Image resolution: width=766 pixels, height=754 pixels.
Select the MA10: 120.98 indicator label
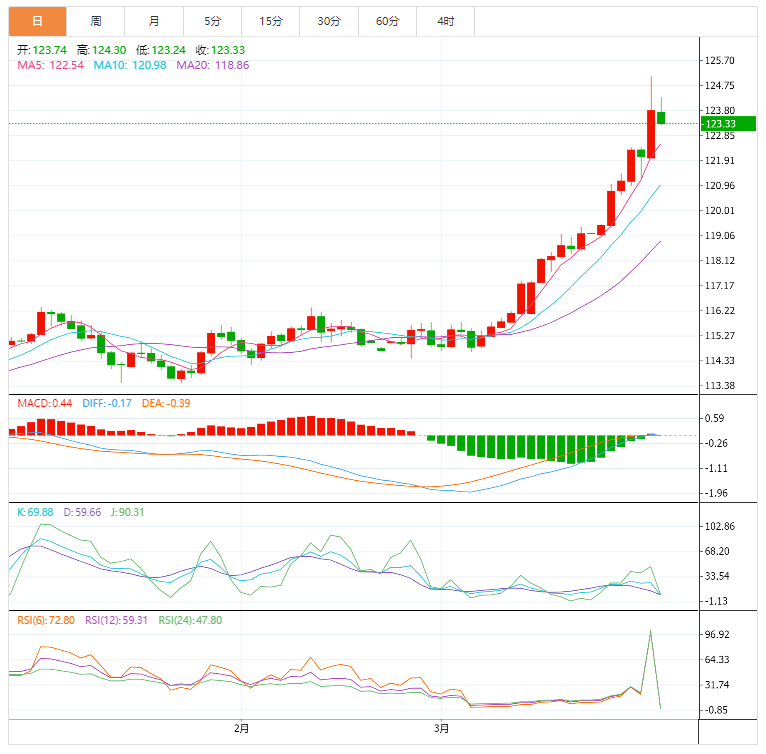point(131,65)
